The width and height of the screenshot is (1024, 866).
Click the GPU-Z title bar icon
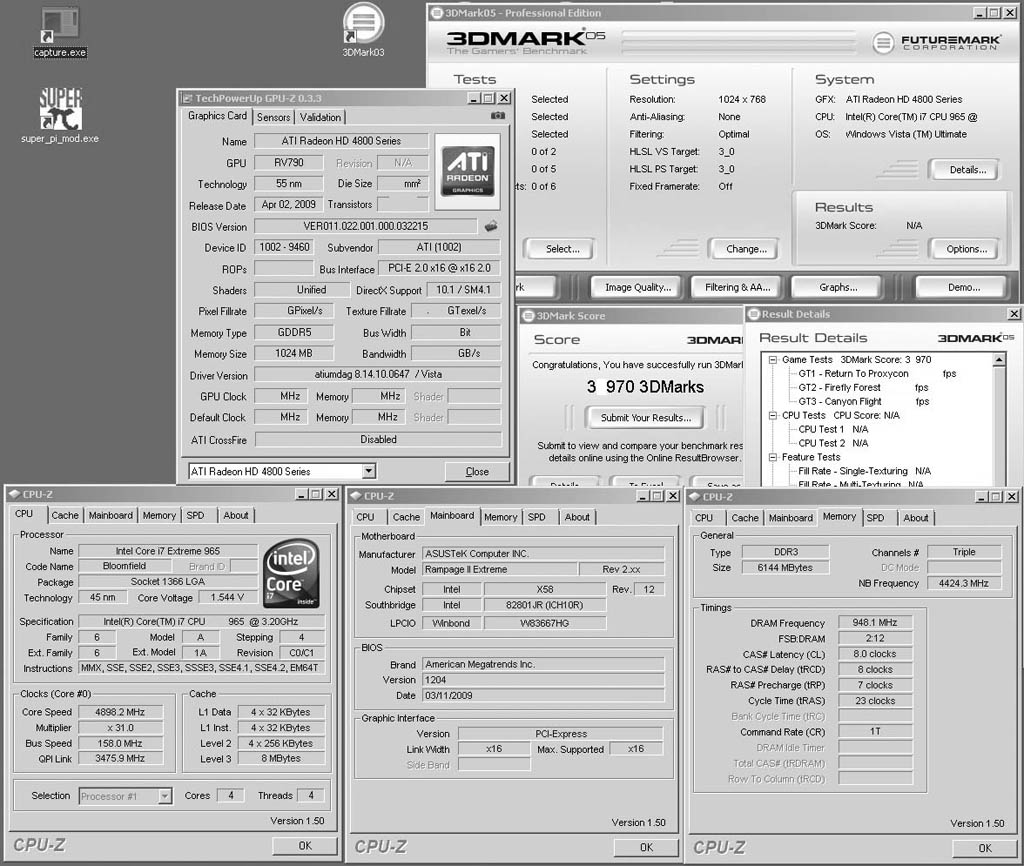click(x=187, y=98)
